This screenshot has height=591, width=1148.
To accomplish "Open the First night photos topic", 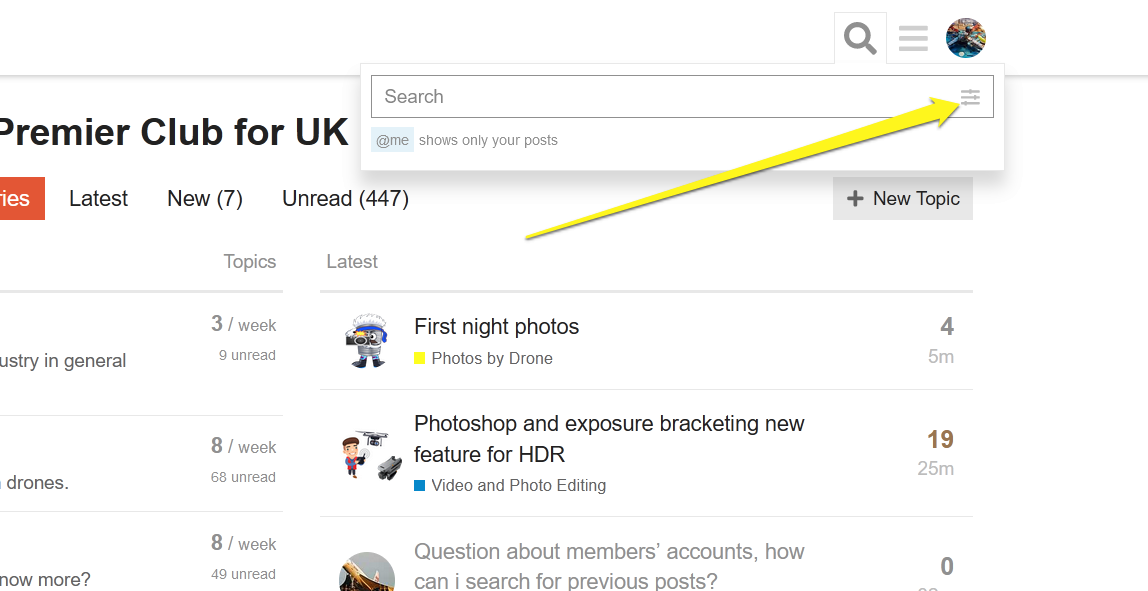I will point(496,327).
